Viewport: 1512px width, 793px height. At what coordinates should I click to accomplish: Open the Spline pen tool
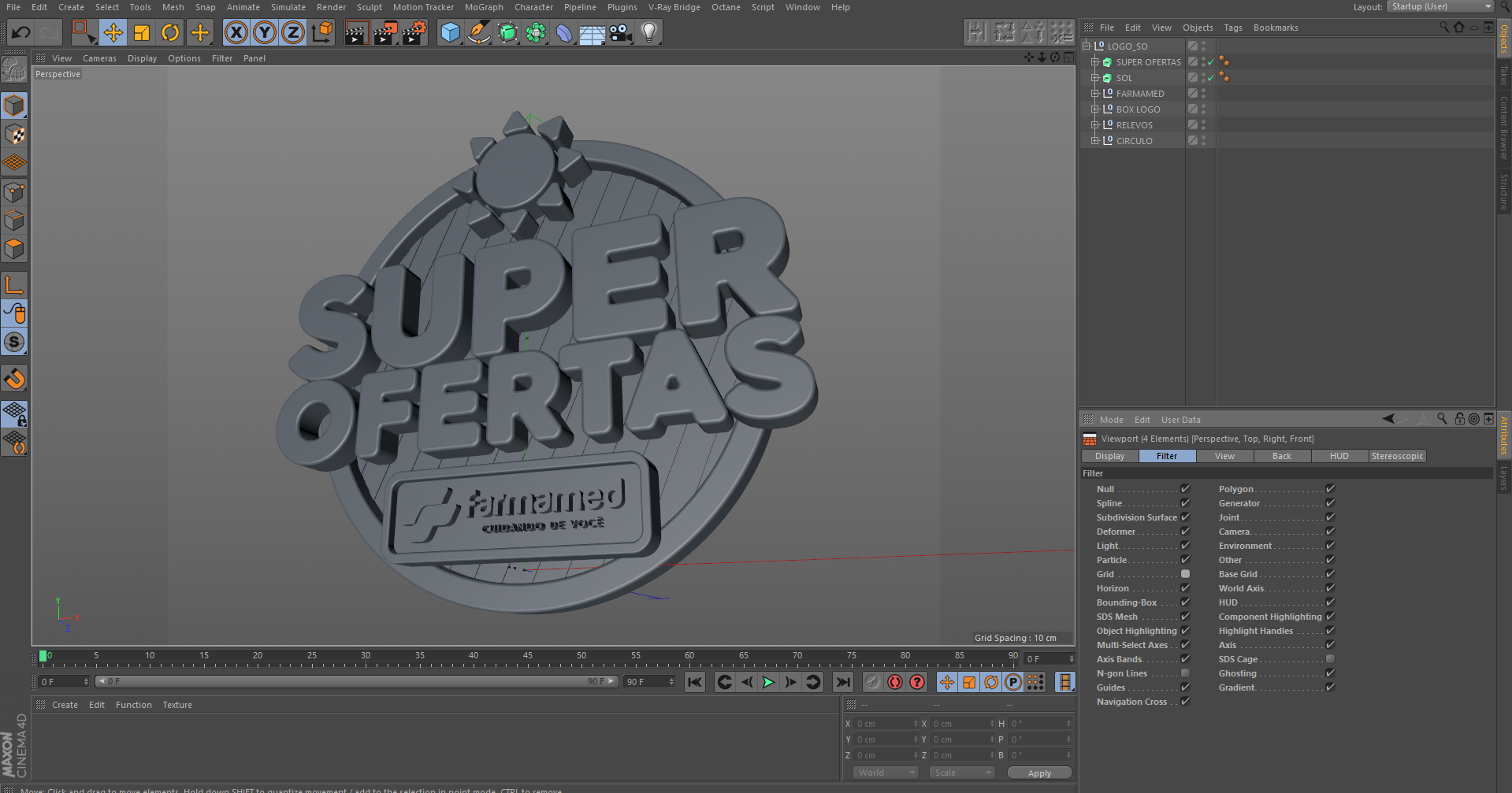(478, 32)
